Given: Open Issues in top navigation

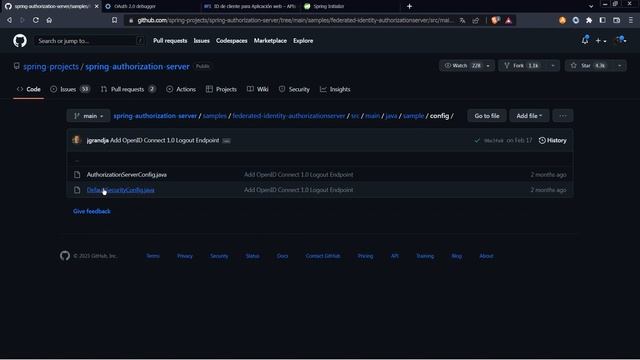Looking at the screenshot, I should pos(201,41).
